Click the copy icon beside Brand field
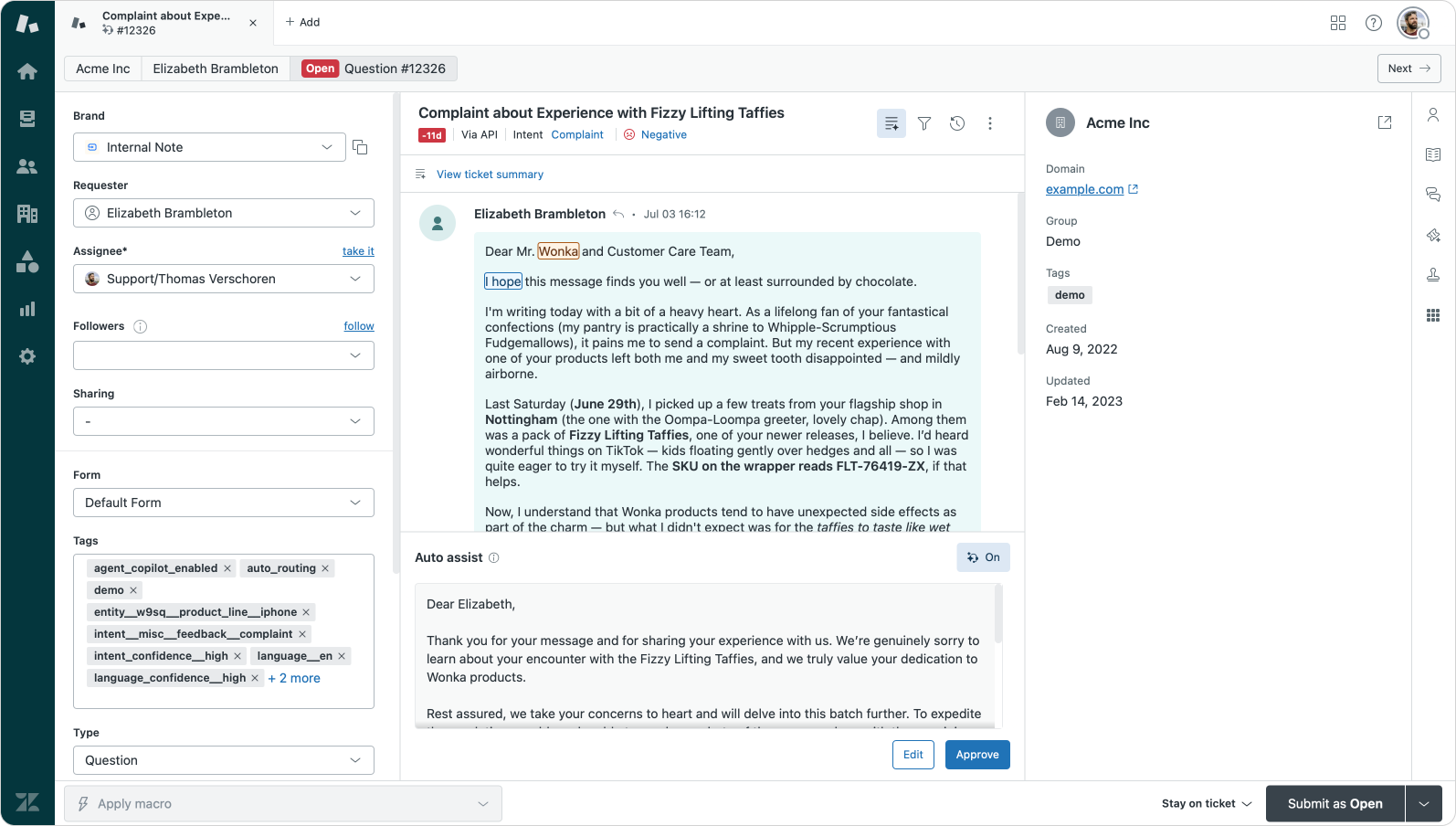1456x826 pixels. click(x=360, y=147)
